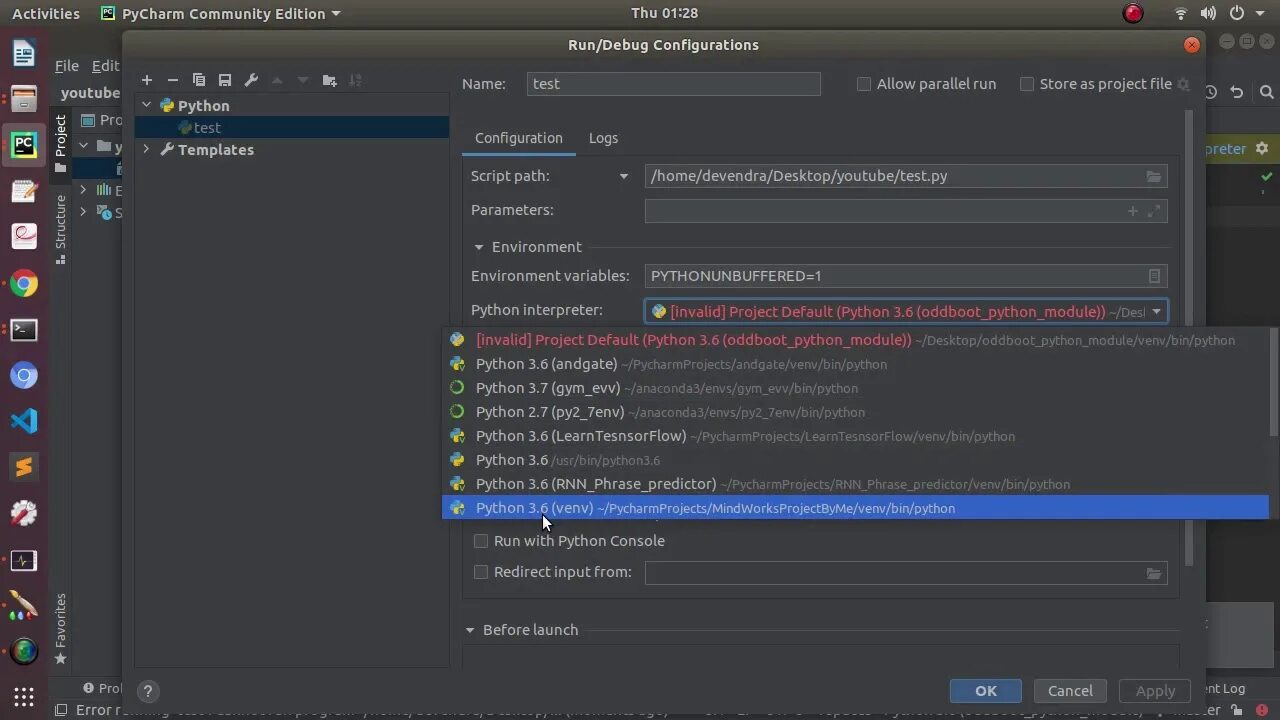
Task: Choose Python 3.7 (gym_evv) interpreter
Action: pos(856,388)
